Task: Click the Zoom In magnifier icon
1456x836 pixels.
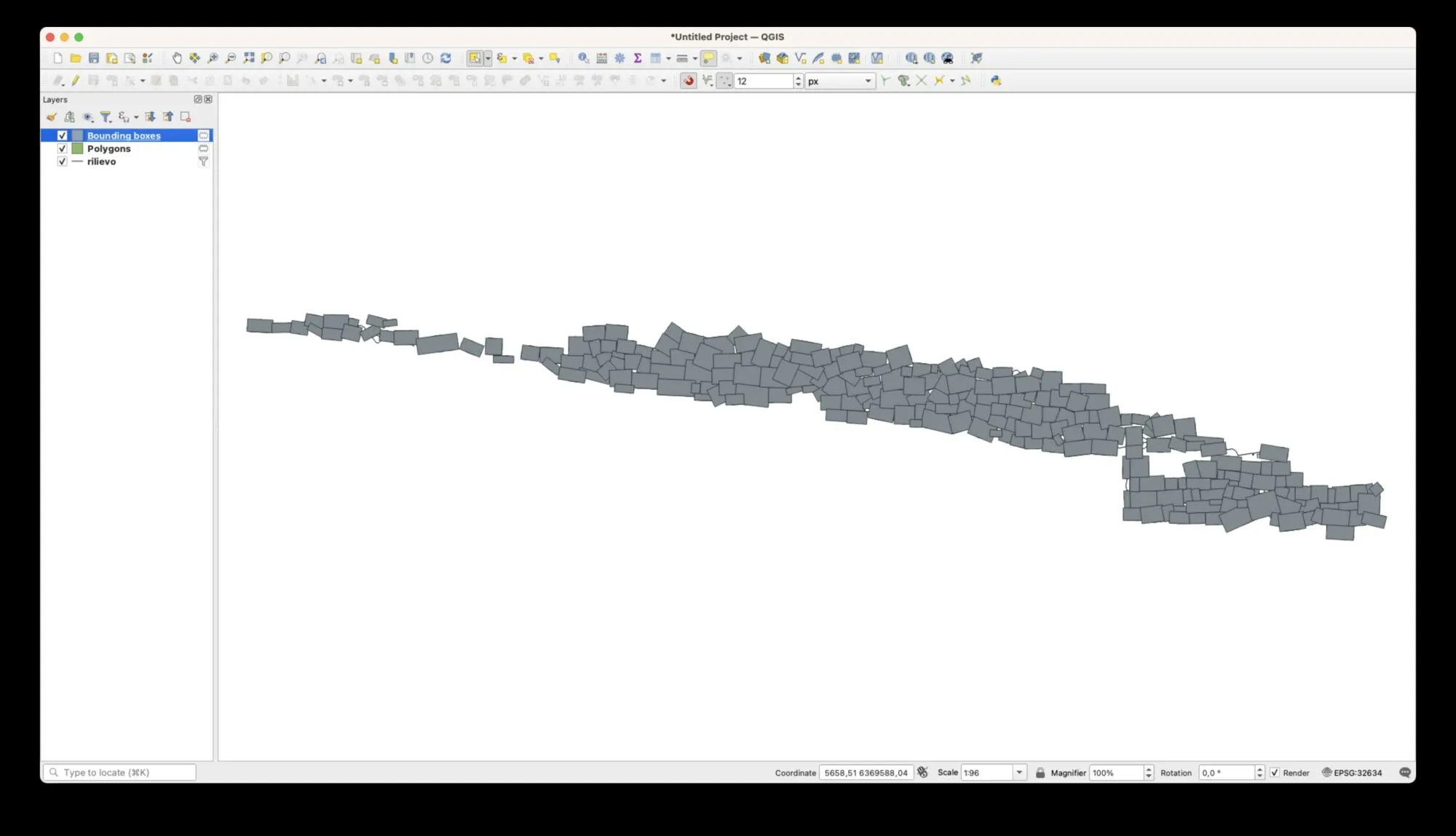Action: coord(213,58)
